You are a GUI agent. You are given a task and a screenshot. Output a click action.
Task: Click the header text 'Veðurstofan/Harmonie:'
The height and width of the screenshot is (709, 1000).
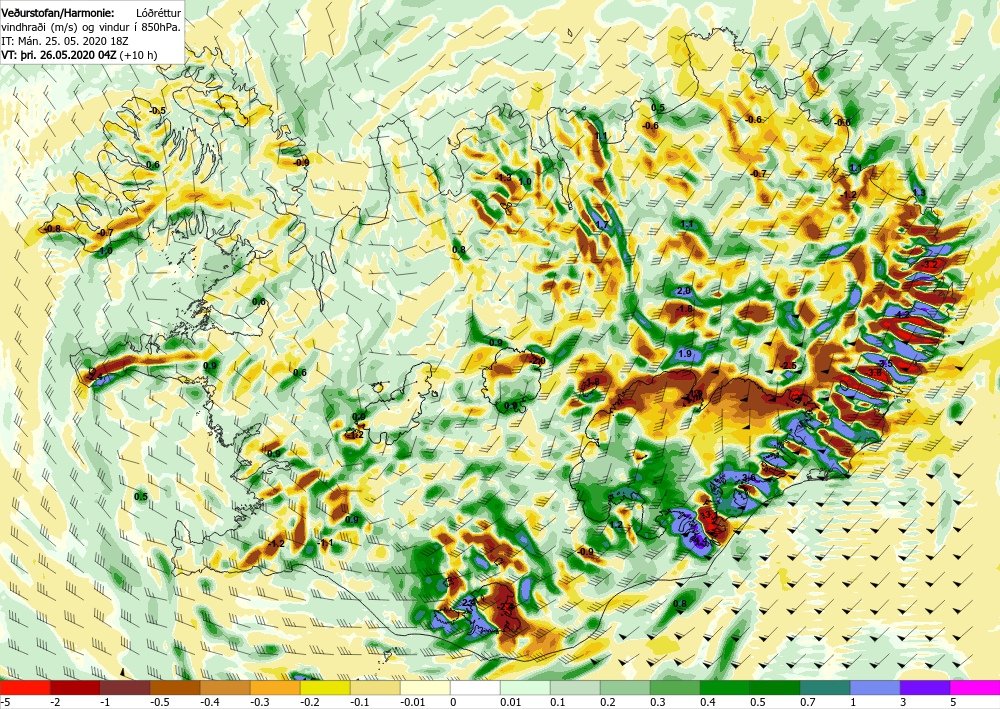click(x=57, y=13)
